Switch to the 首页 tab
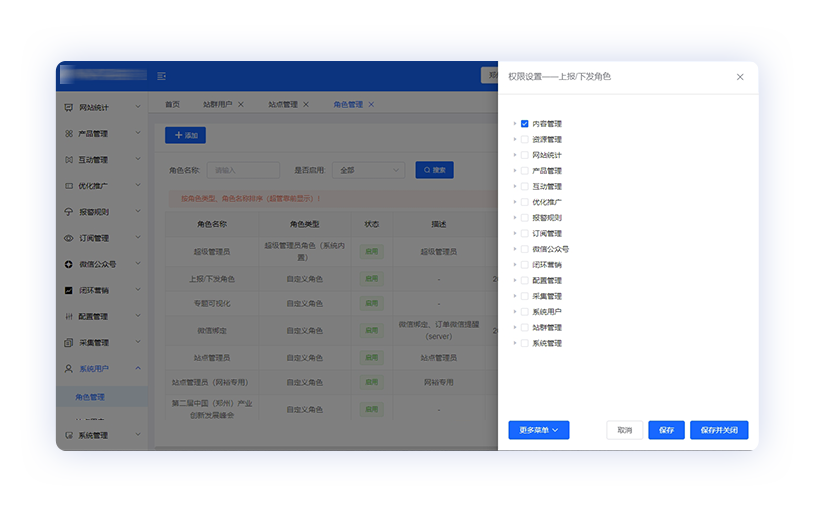Image resolution: width=820 pixels, height=510 pixels. pyautogui.click(x=173, y=105)
